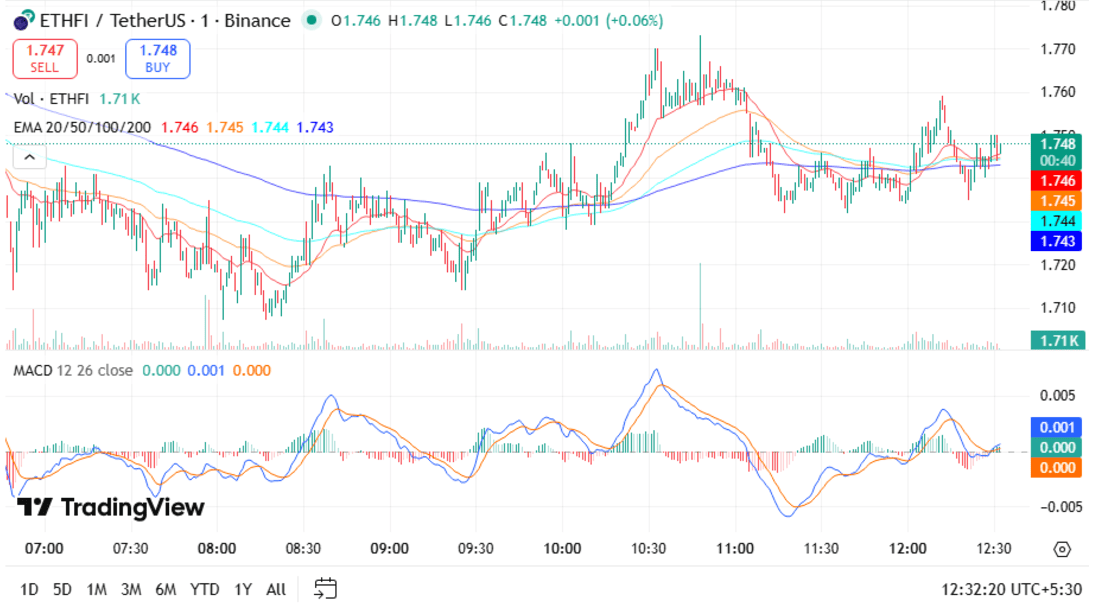Click the cyan 1.744 price axis label
This screenshot has height=606, width=1104.
point(1058,221)
